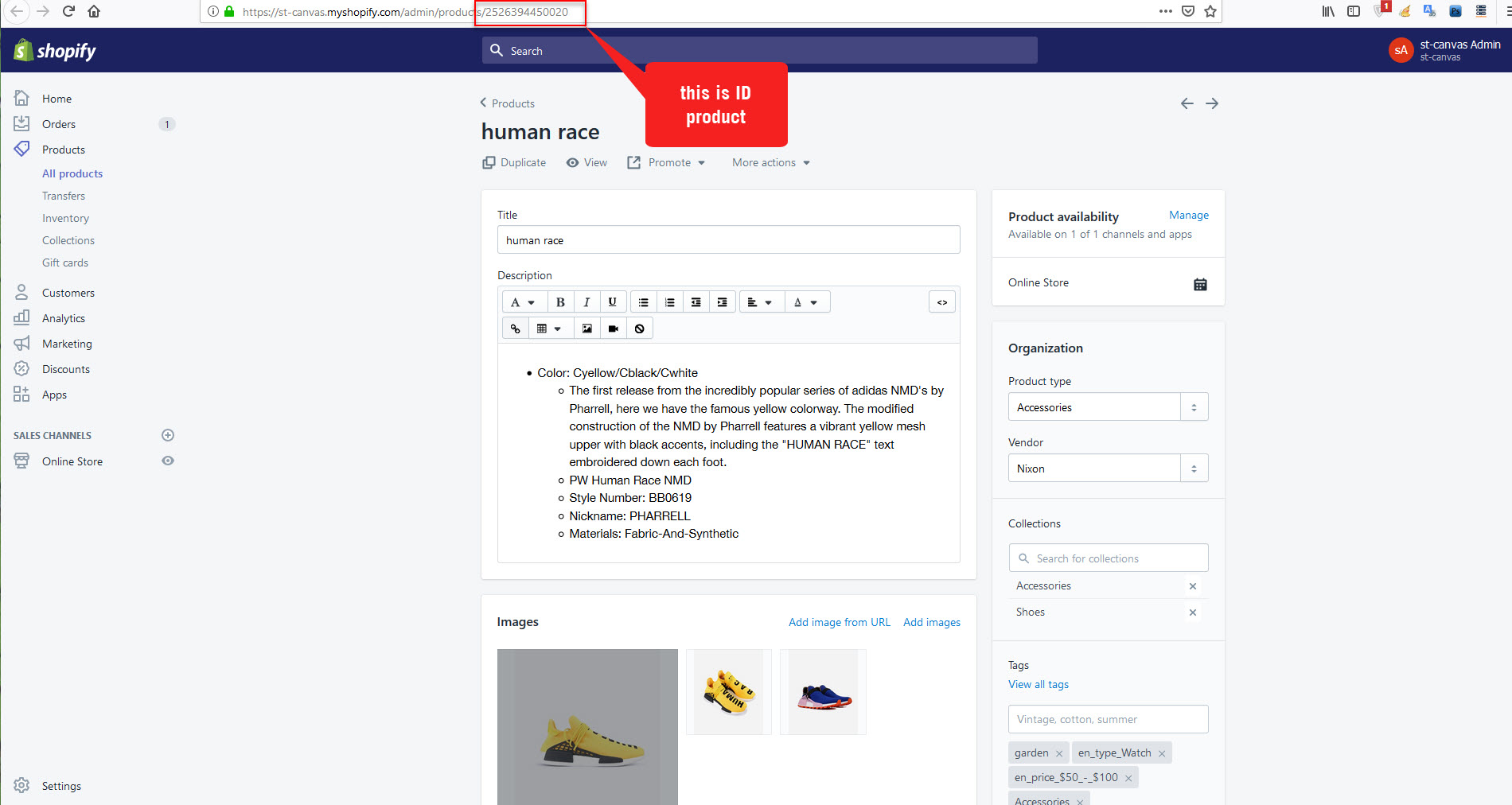
Task: Open Collections under Products
Action: (x=68, y=240)
